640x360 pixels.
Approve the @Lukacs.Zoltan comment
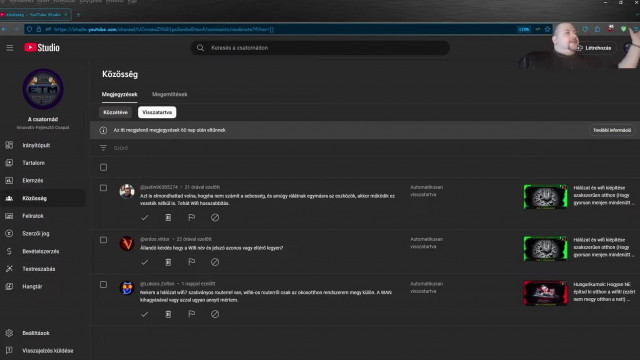144,314
